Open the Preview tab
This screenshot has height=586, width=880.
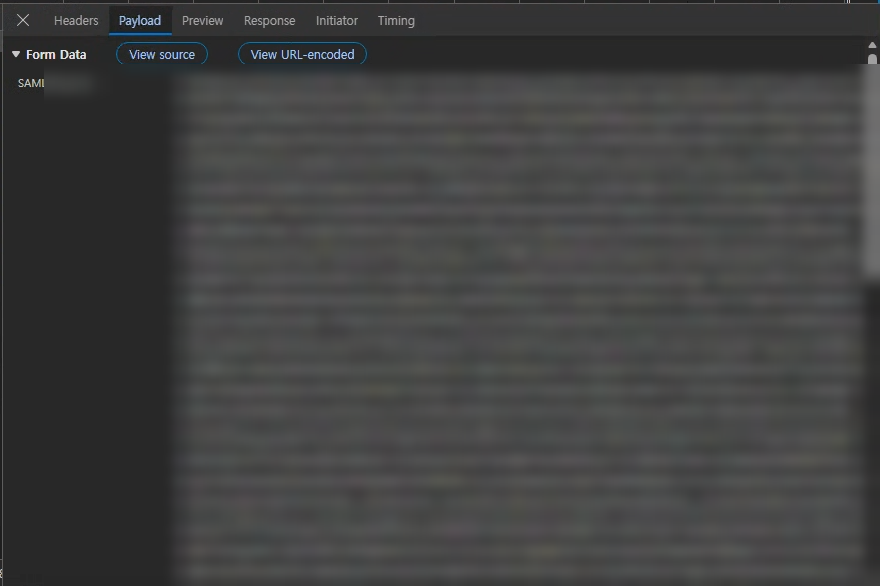click(203, 21)
